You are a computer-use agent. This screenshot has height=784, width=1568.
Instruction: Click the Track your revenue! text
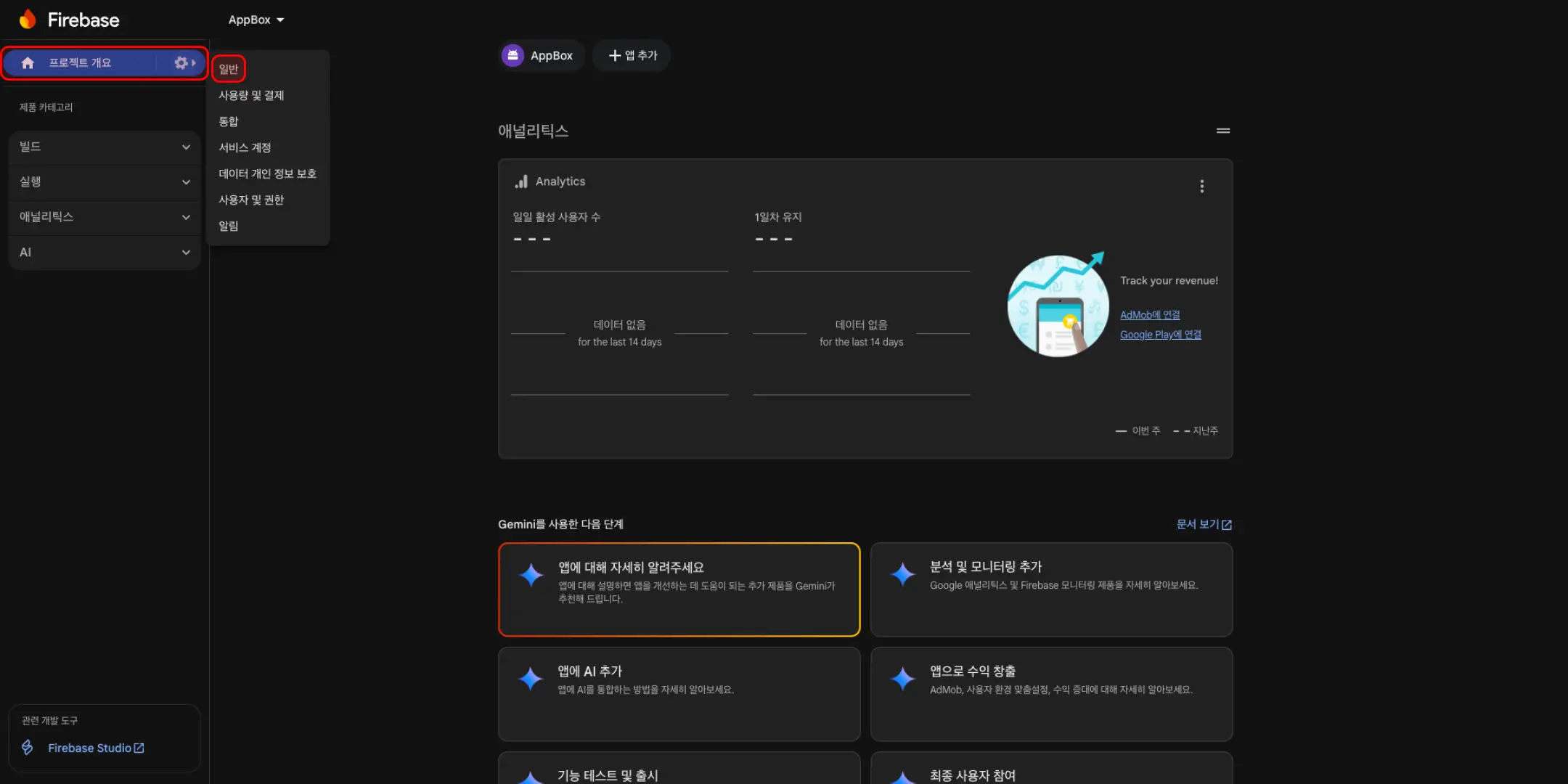click(x=1169, y=281)
